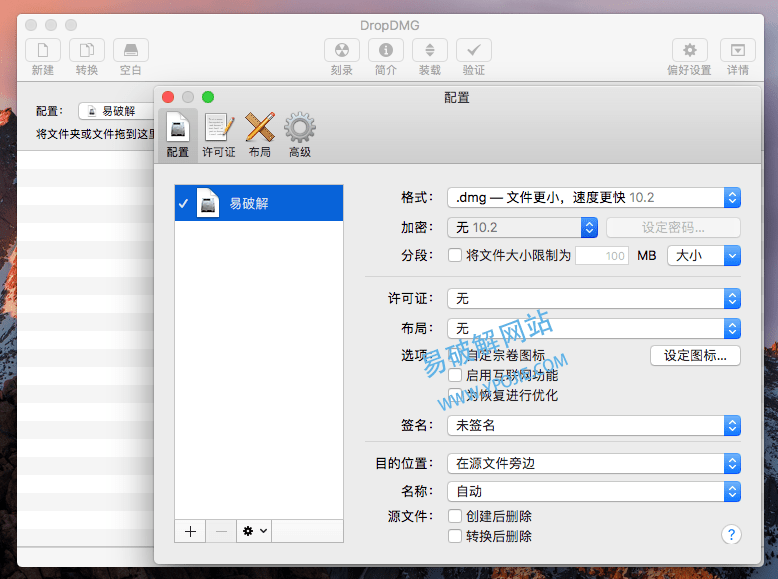Select the 易破解 configuration in the list
This screenshot has width=778, height=579.
(x=259, y=203)
